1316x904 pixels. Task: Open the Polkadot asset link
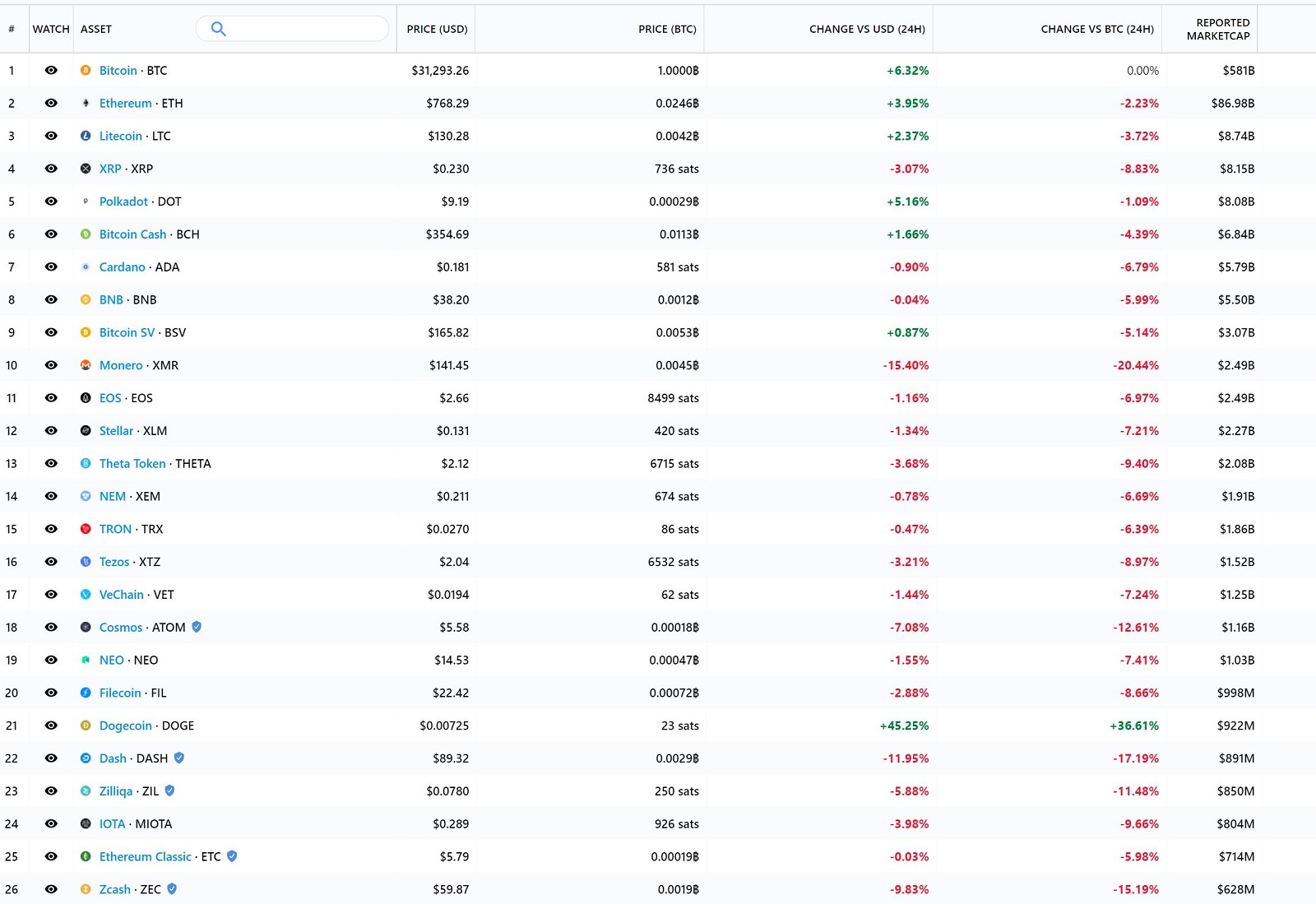tap(123, 202)
